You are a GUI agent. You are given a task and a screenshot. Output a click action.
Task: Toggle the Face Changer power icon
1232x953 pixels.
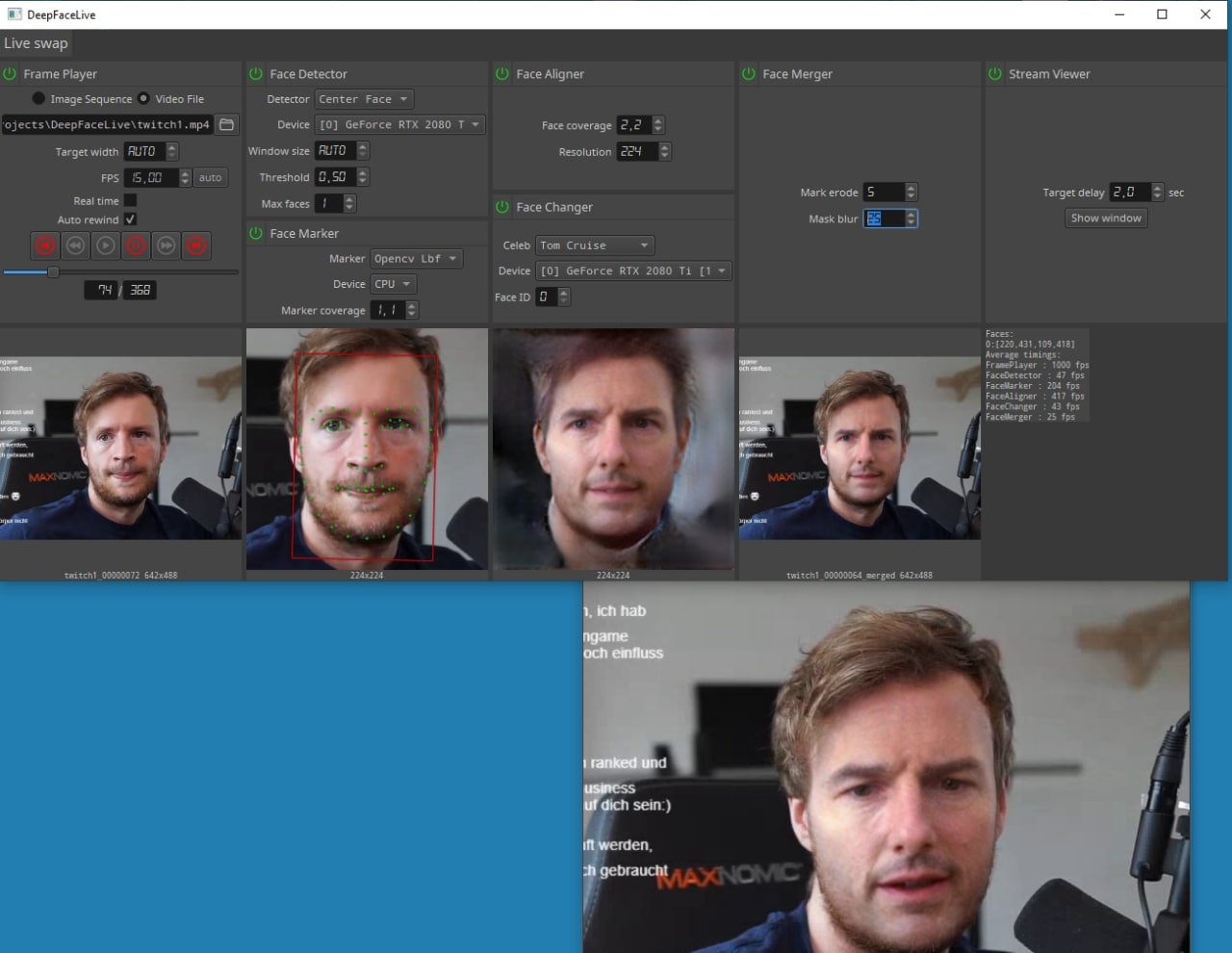click(502, 207)
